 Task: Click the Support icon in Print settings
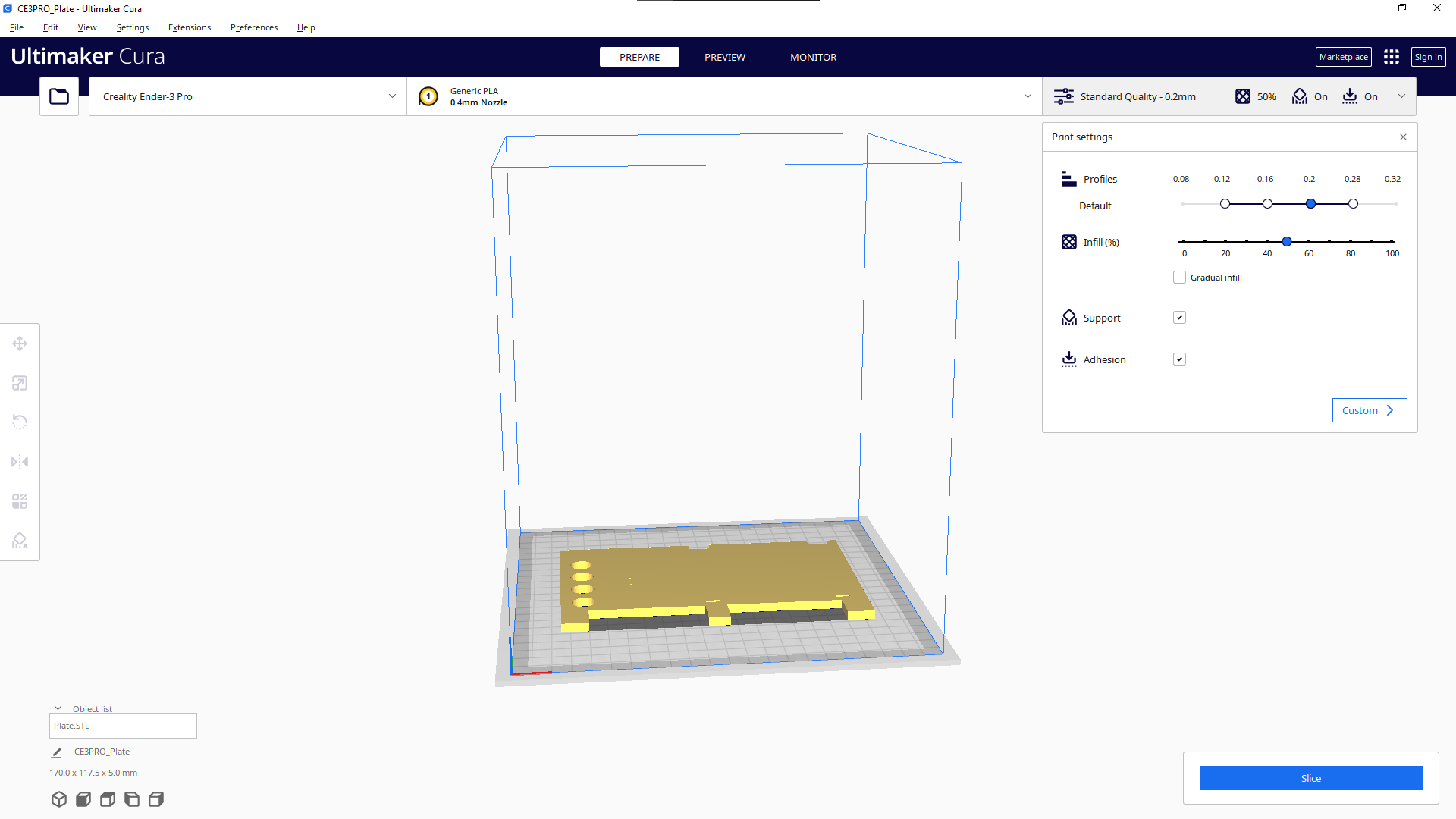tap(1068, 318)
